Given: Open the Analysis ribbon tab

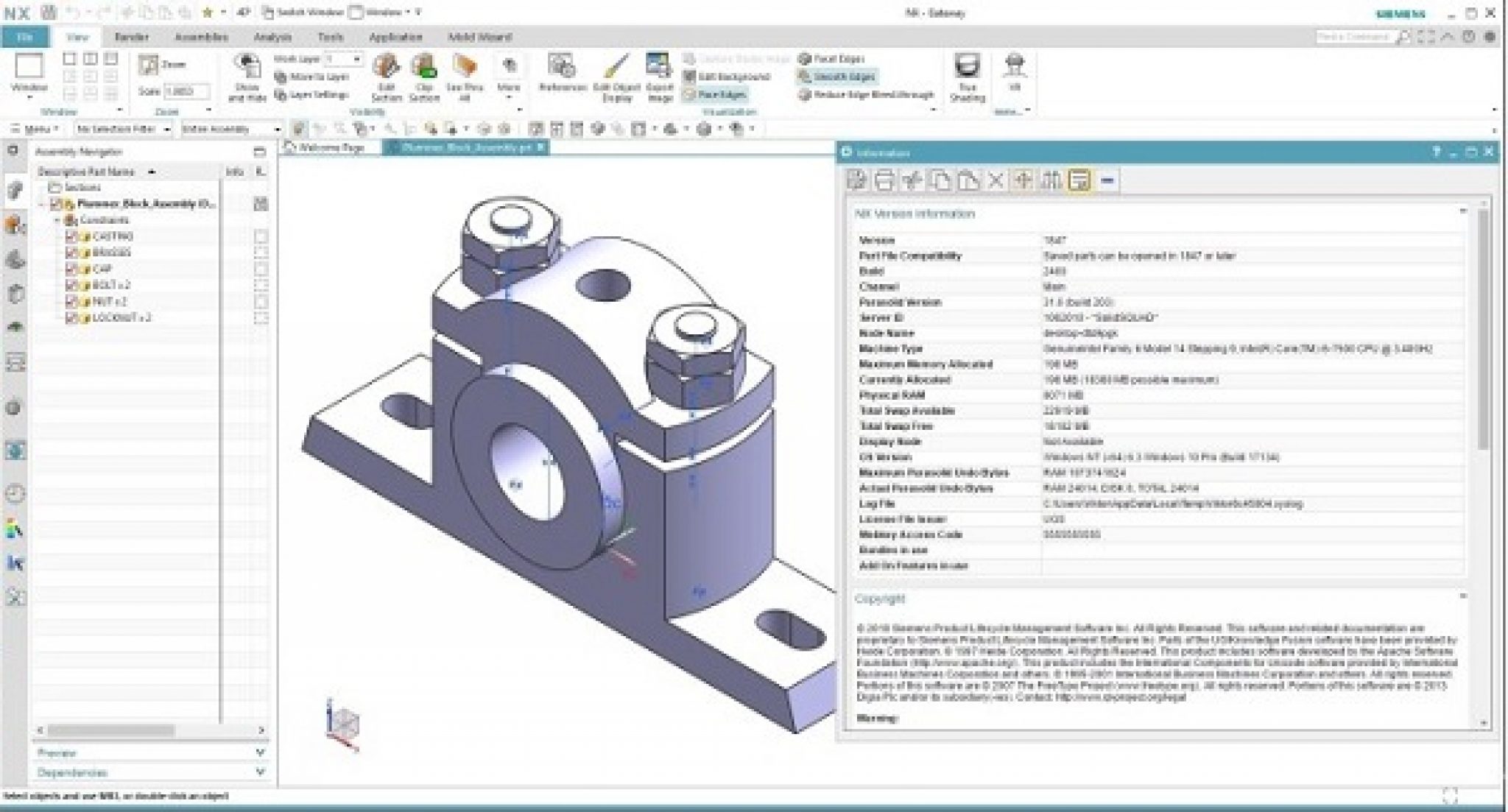Looking at the screenshot, I should (x=272, y=37).
